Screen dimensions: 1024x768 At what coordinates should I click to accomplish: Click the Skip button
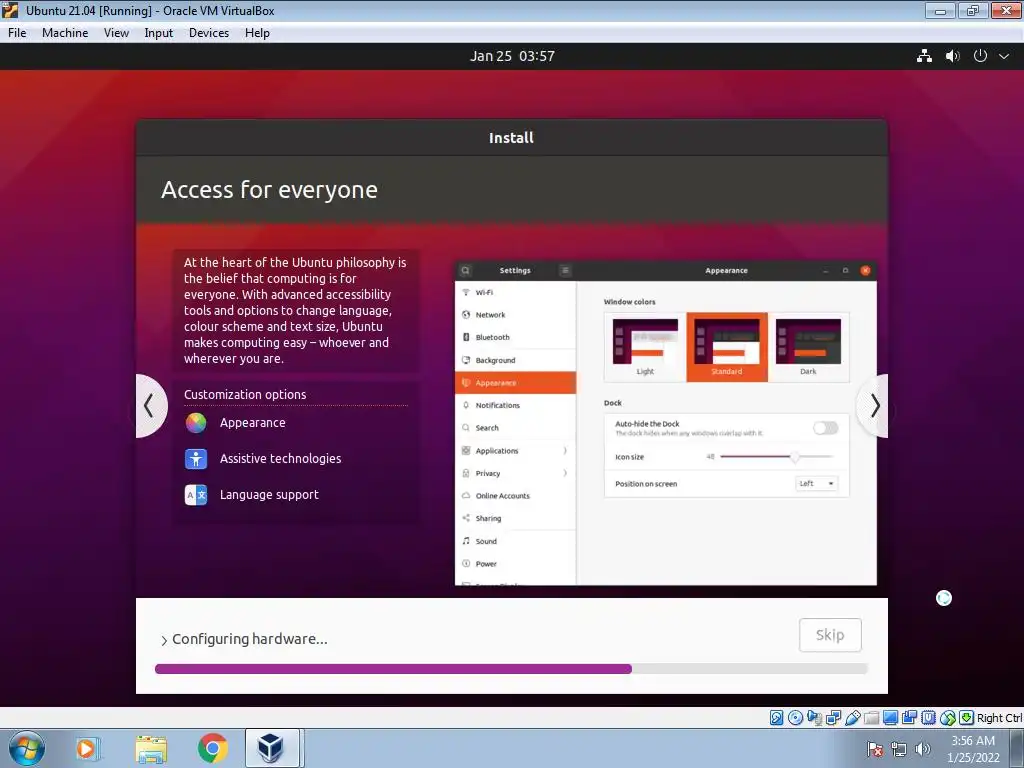[x=830, y=635]
